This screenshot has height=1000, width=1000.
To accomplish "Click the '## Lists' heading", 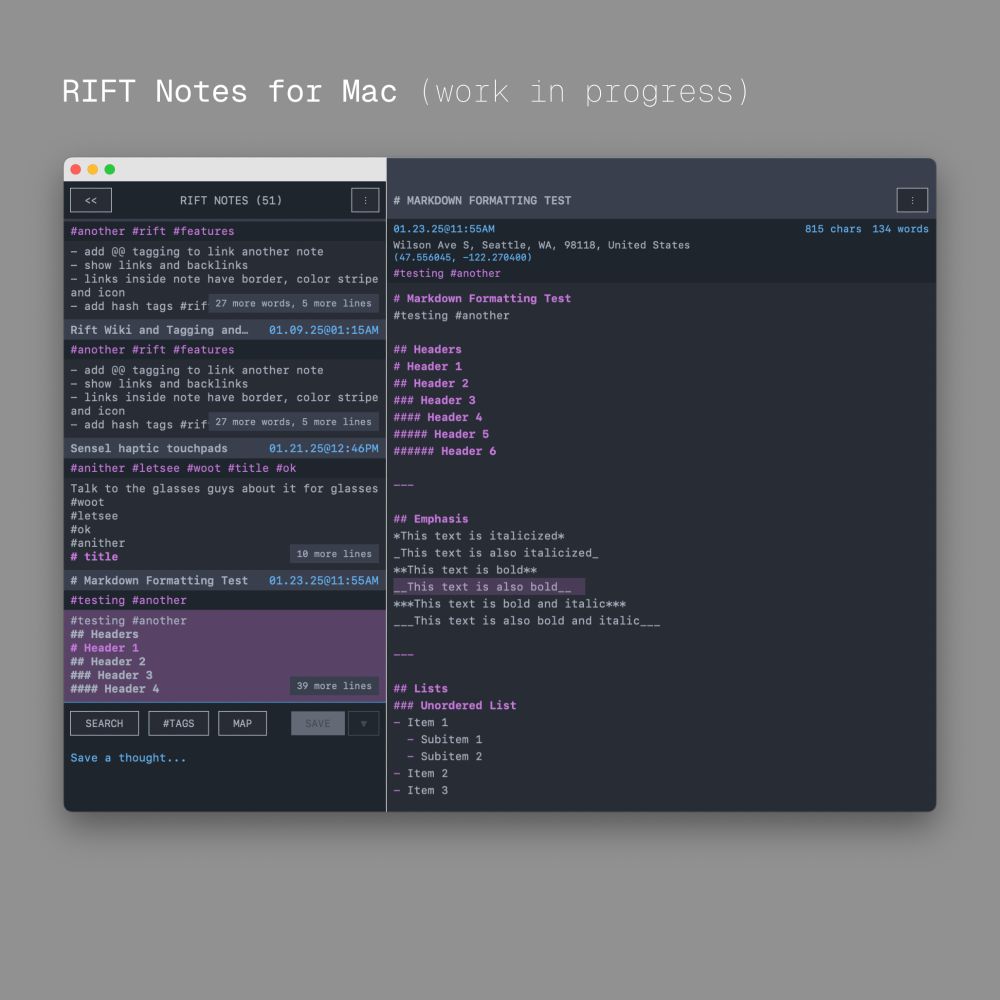I will click(420, 688).
